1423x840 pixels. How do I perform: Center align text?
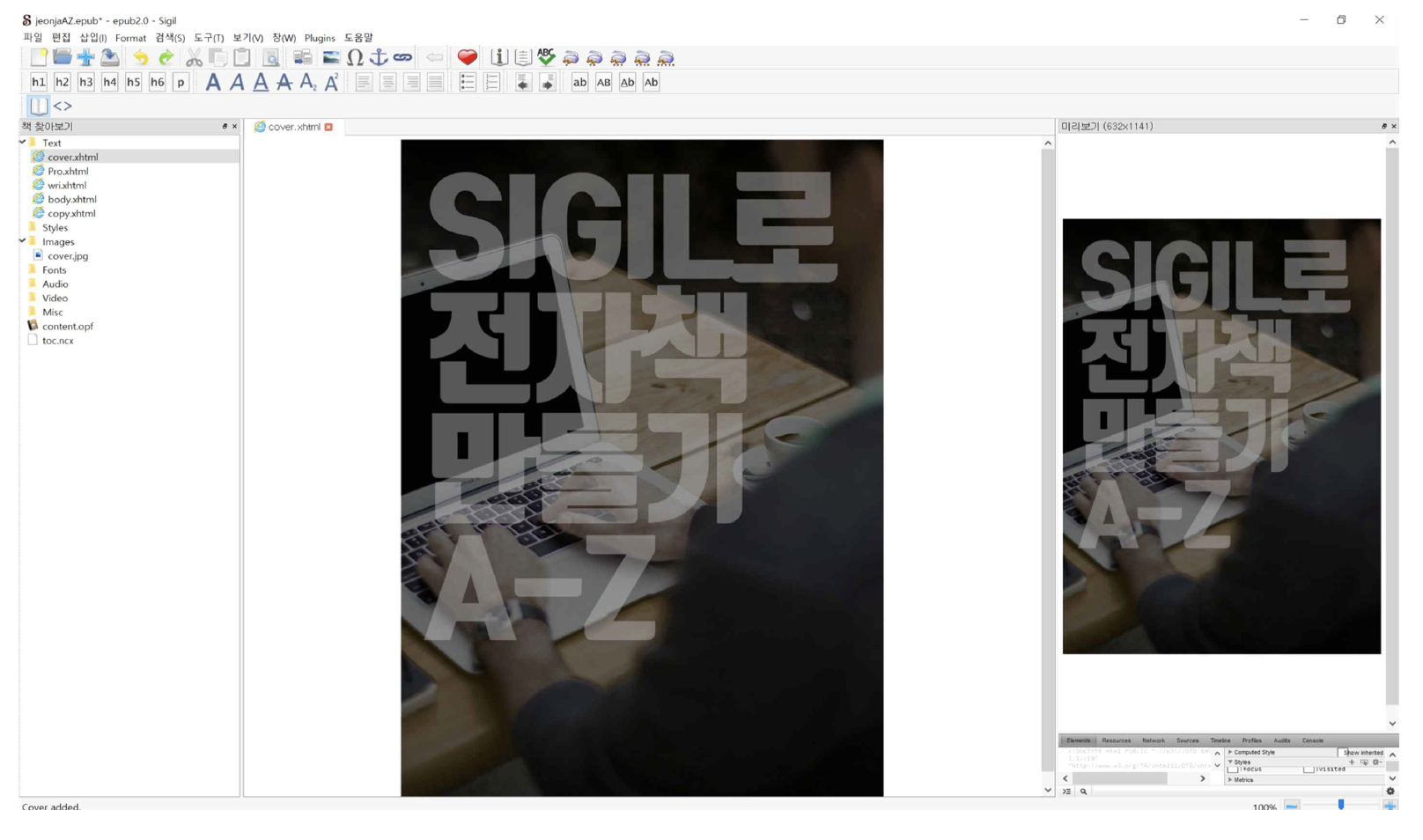tap(388, 82)
